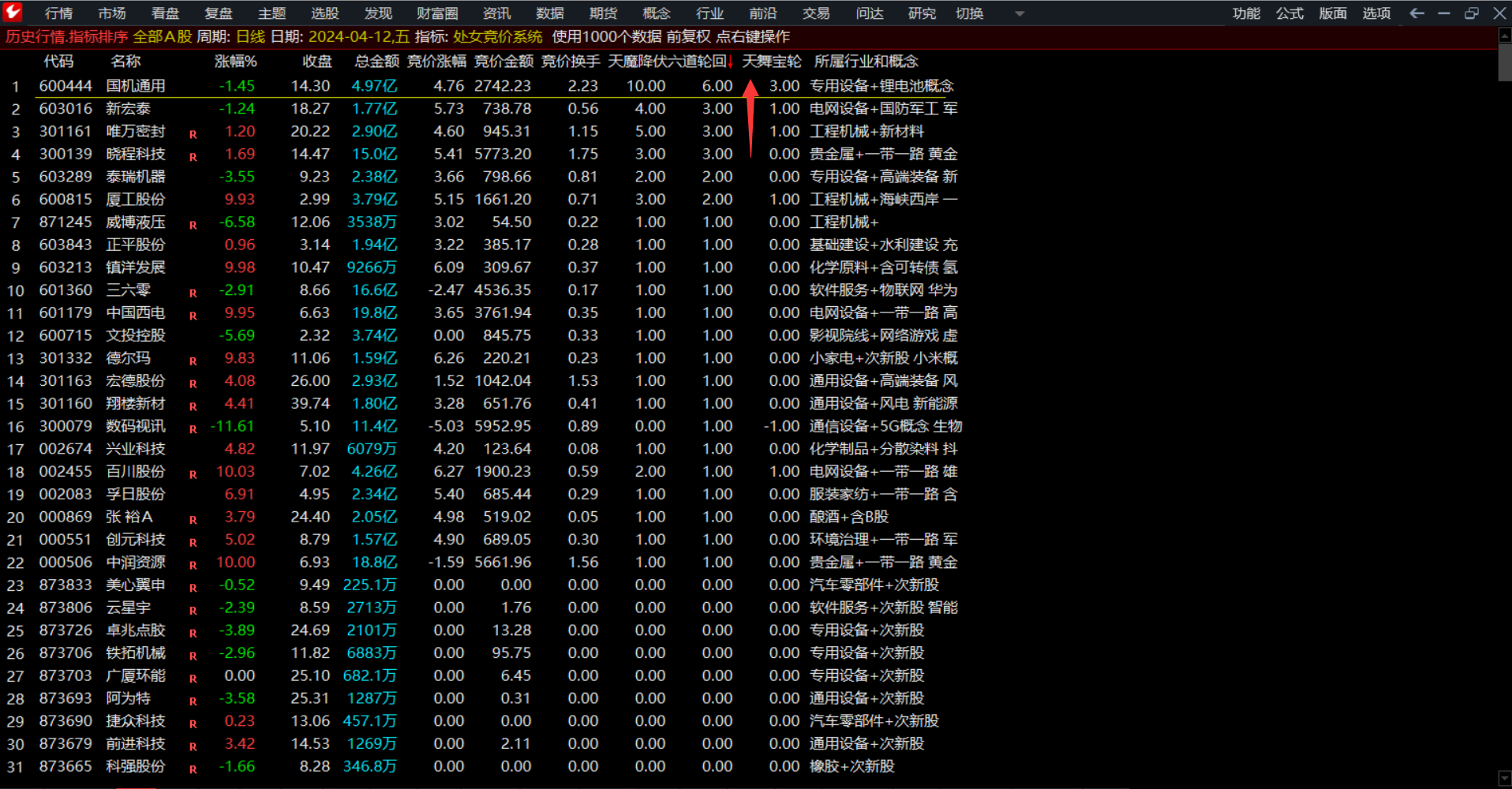
Task: Click the 处女竞价系统 indicator name
Action: 498,37
